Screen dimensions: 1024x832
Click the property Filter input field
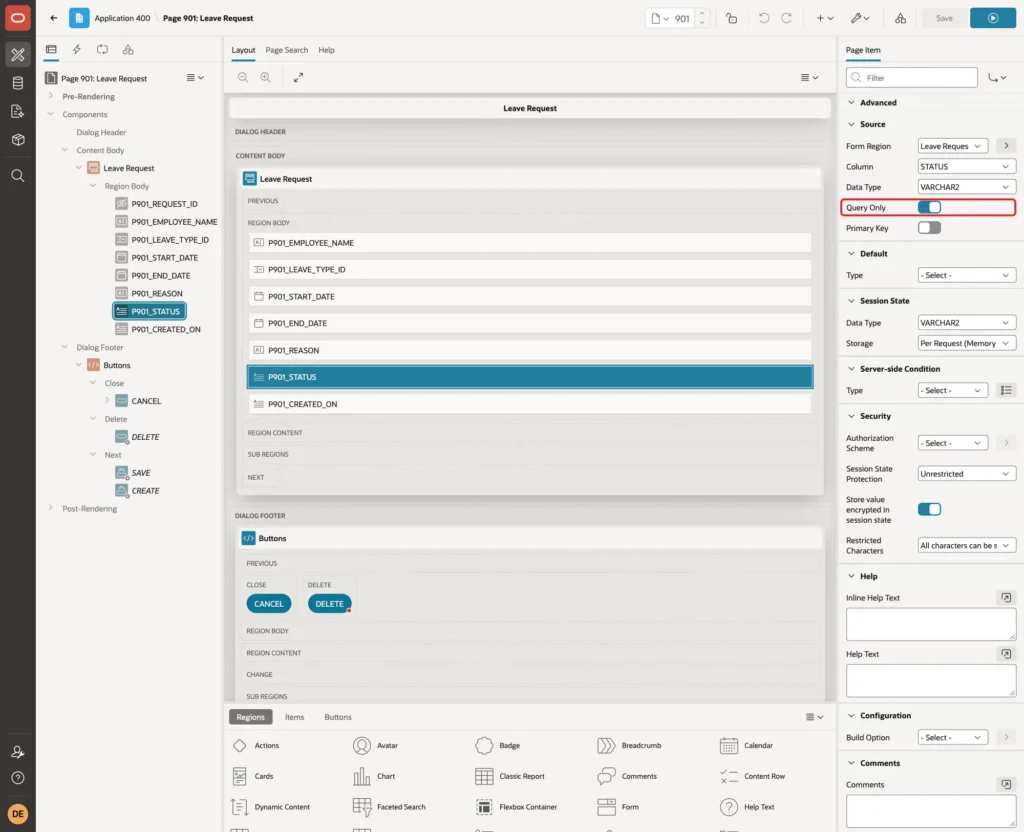coord(912,78)
